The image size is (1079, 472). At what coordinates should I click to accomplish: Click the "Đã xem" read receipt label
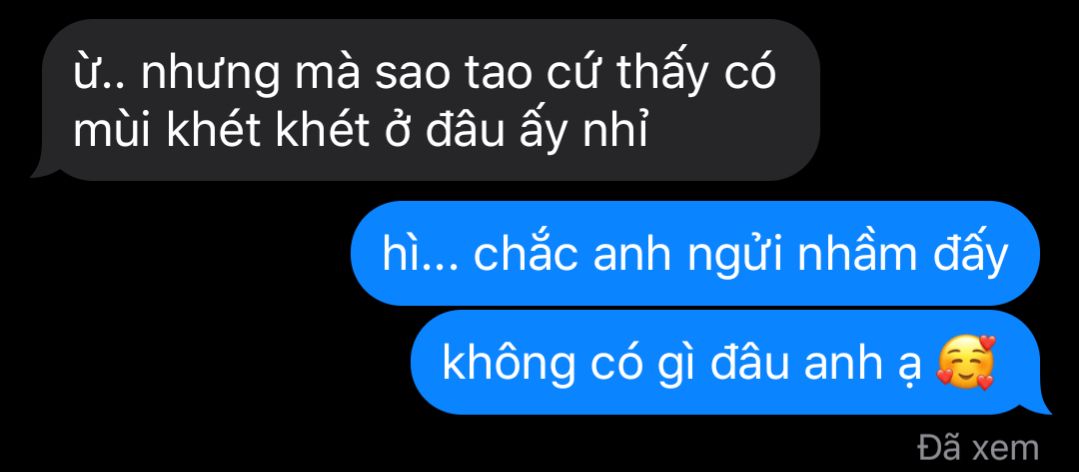click(979, 449)
